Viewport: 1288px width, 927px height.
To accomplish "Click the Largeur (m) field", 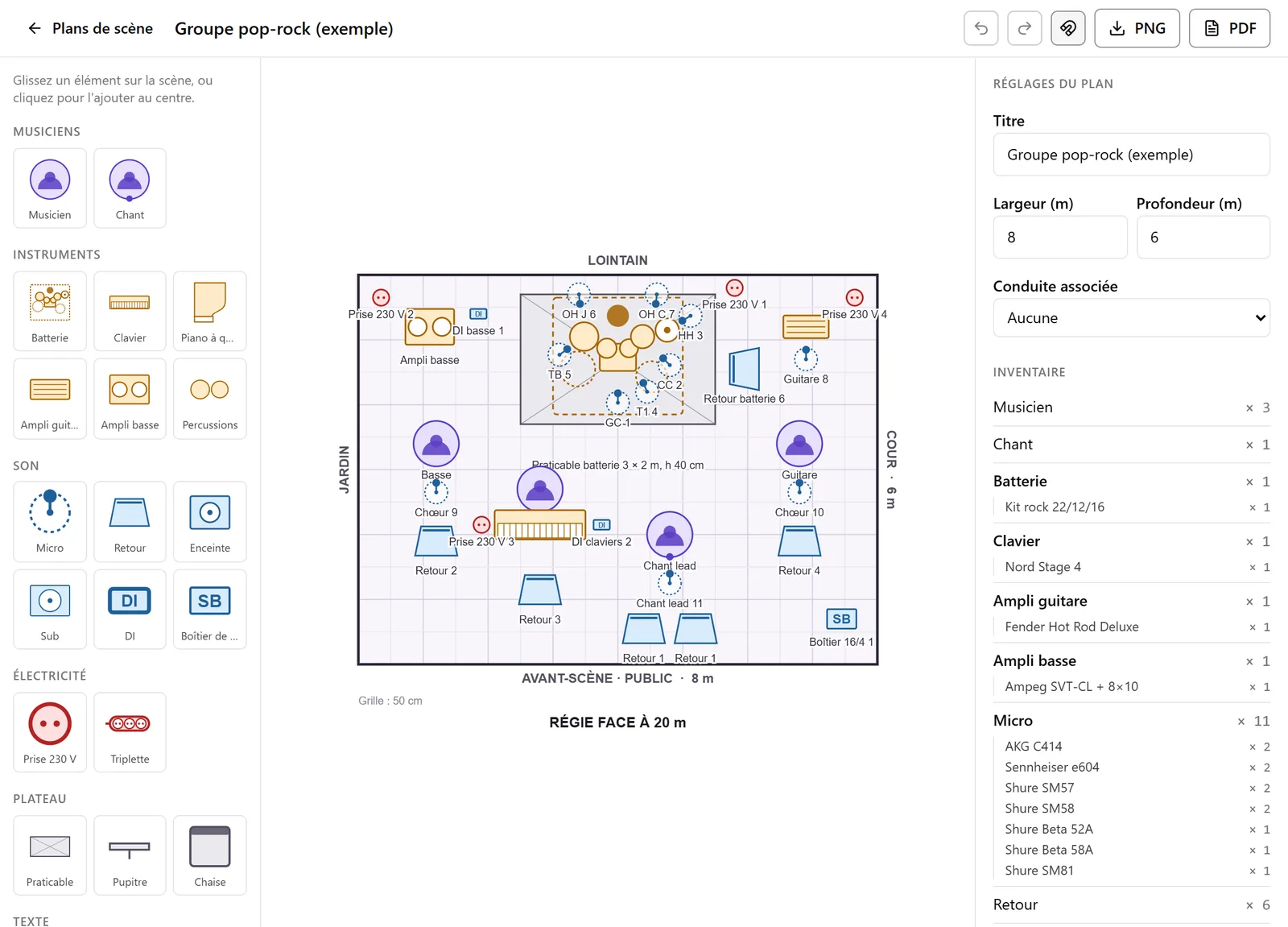I will [x=1059, y=237].
